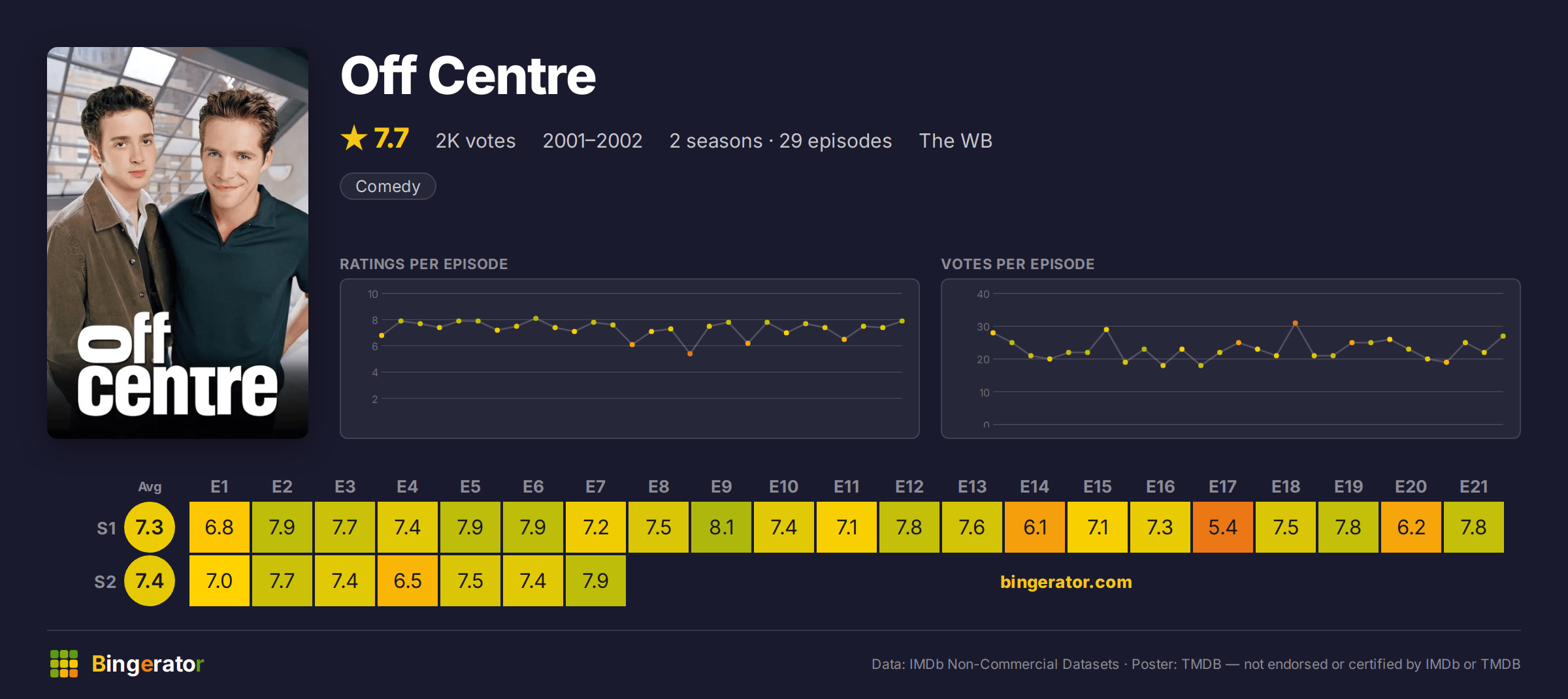Click the Bingerator grid logo icon
The image size is (1568, 699).
[64, 664]
